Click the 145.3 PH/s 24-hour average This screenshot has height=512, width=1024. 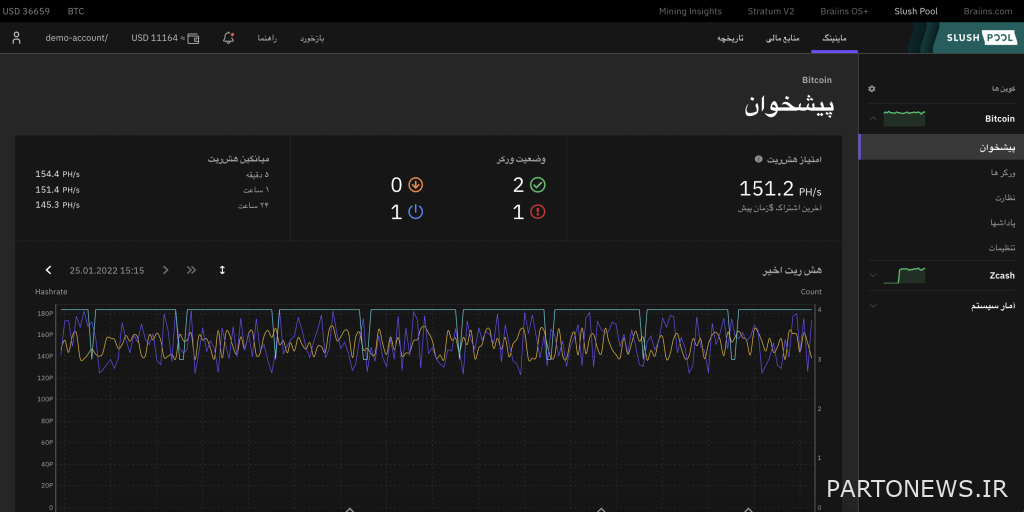57,205
